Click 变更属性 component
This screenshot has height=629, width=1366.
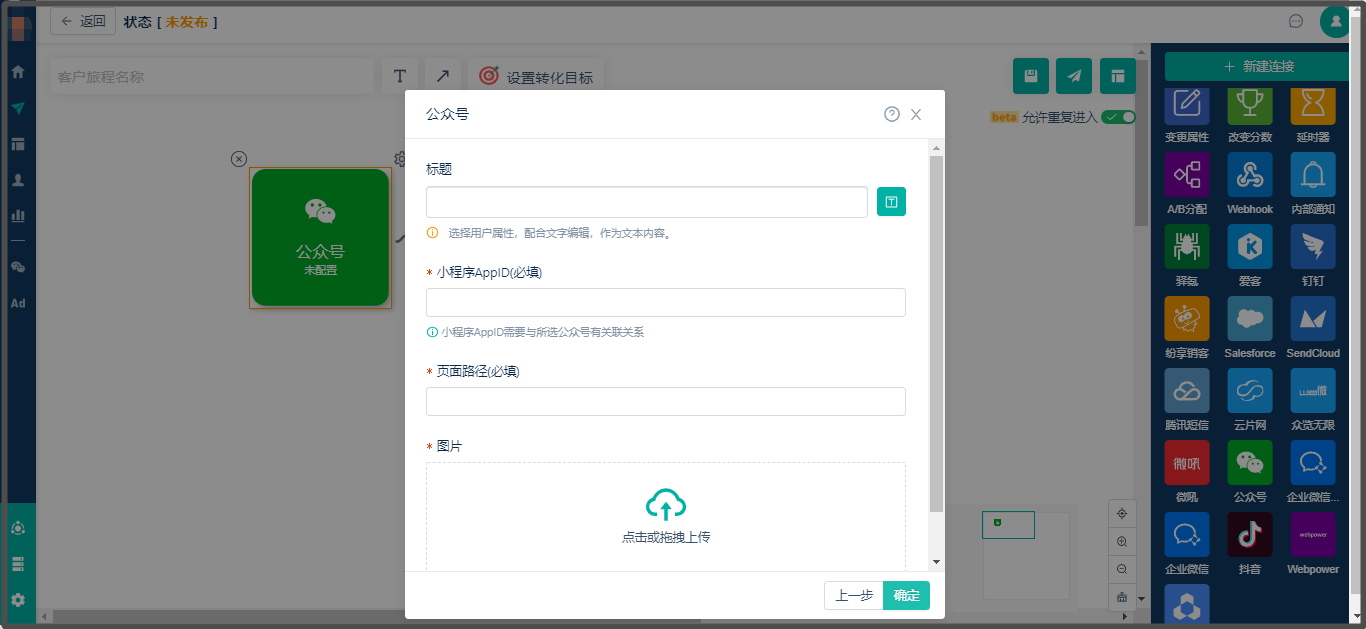pos(1187,108)
